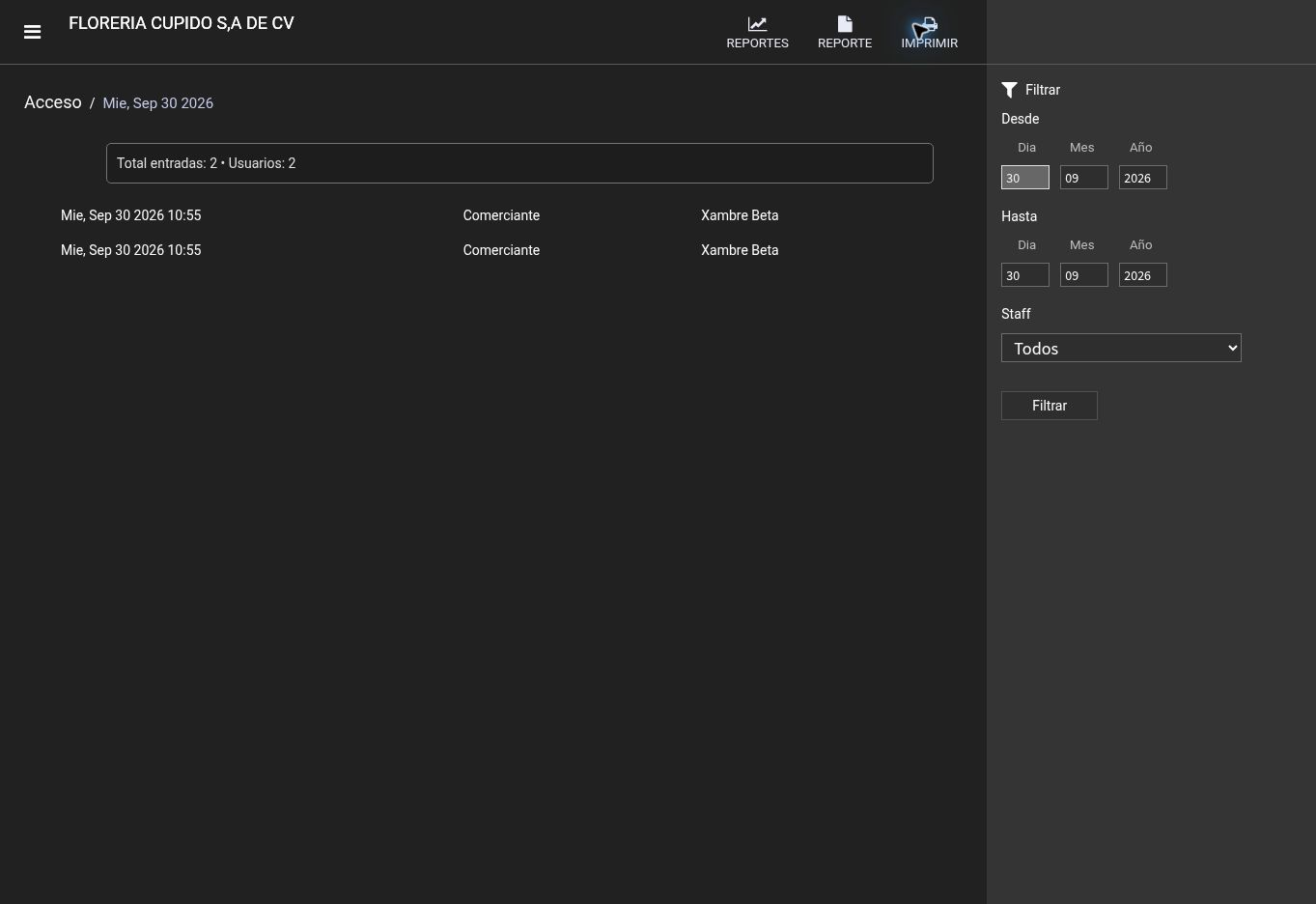1316x904 pixels.
Task: Click the Filtrar funnel icon
Action: (x=1010, y=90)
